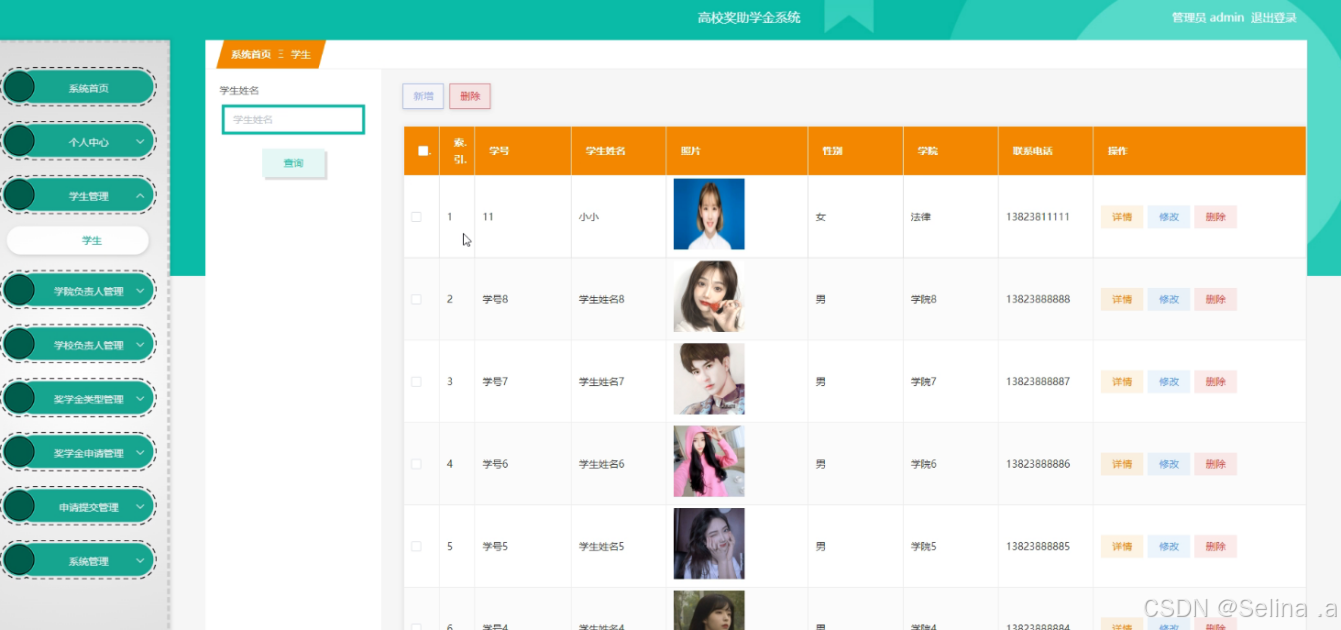Focus the 学生姓名 search input
The height and width of the screenshot is (630, 1341).
click(293, 120)
